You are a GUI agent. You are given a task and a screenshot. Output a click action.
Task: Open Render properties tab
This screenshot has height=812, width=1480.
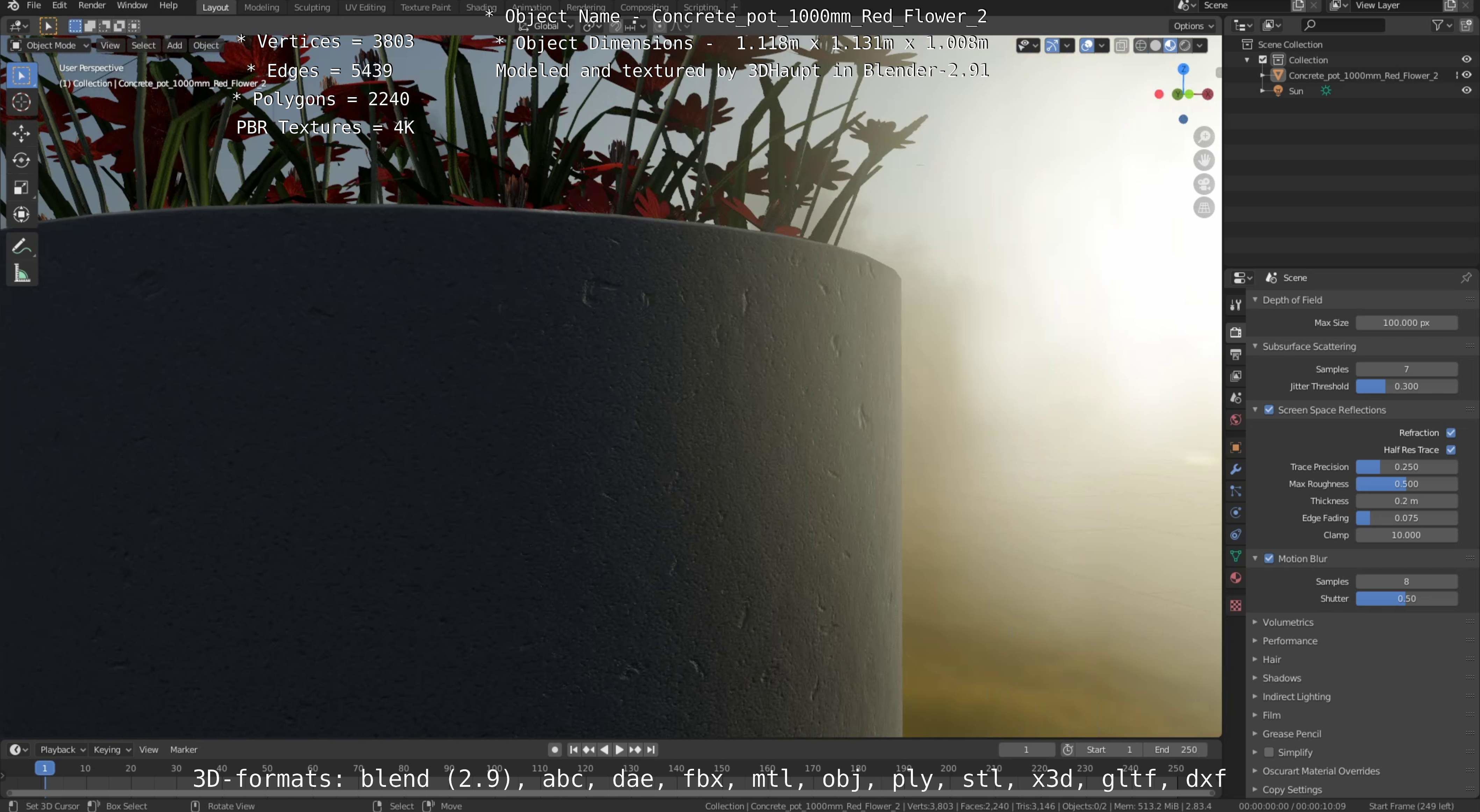point(1235,332)
